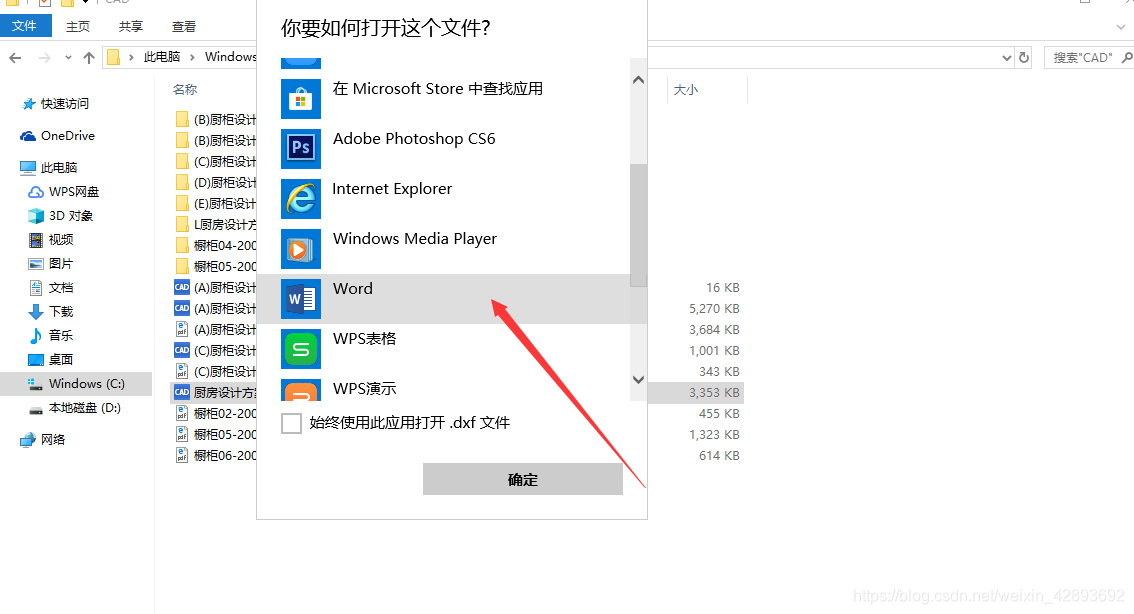The image size is (1134, 614).
Task: Go up one folder level
Action: tap(89, 58)
